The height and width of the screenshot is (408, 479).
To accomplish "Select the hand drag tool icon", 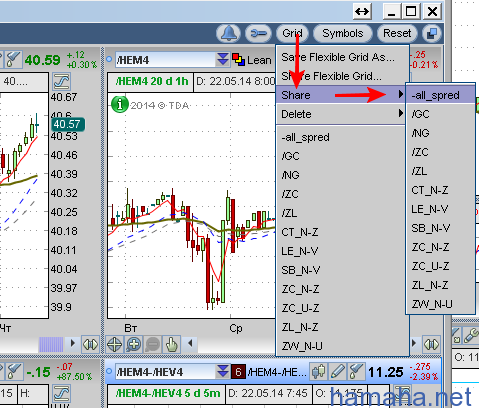I will coord(172,344).
